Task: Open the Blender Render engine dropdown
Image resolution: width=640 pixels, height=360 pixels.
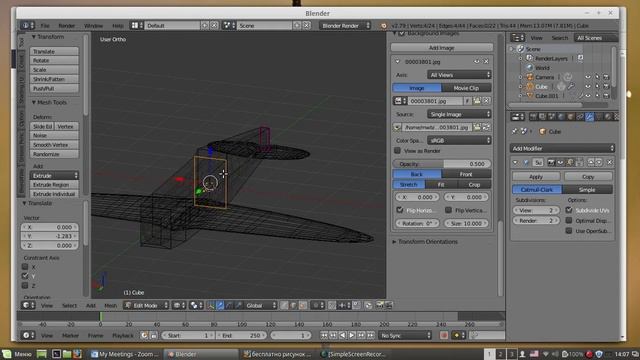Action: click(x=345, y=25)
